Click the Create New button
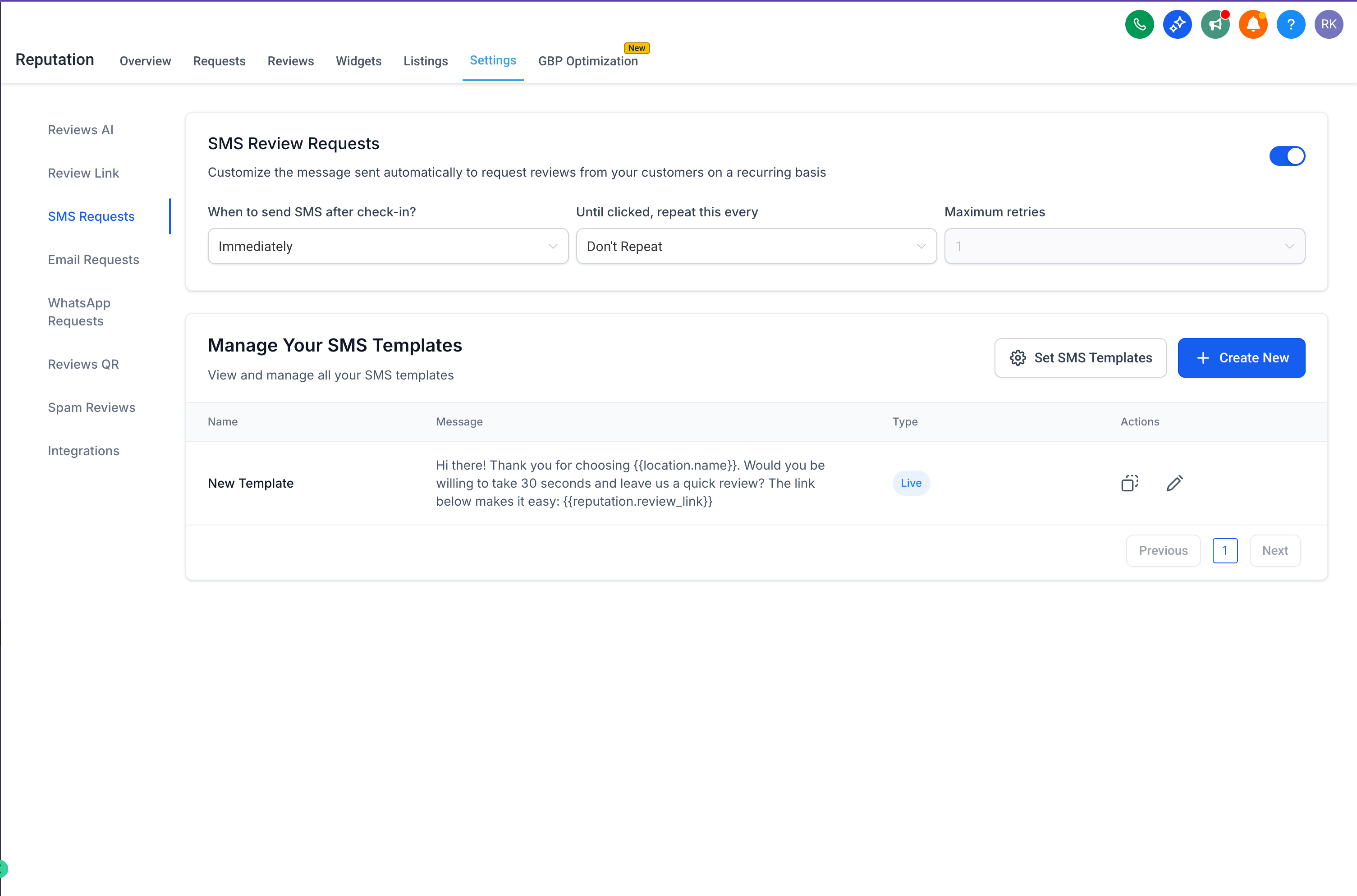 pos(1241,358)
